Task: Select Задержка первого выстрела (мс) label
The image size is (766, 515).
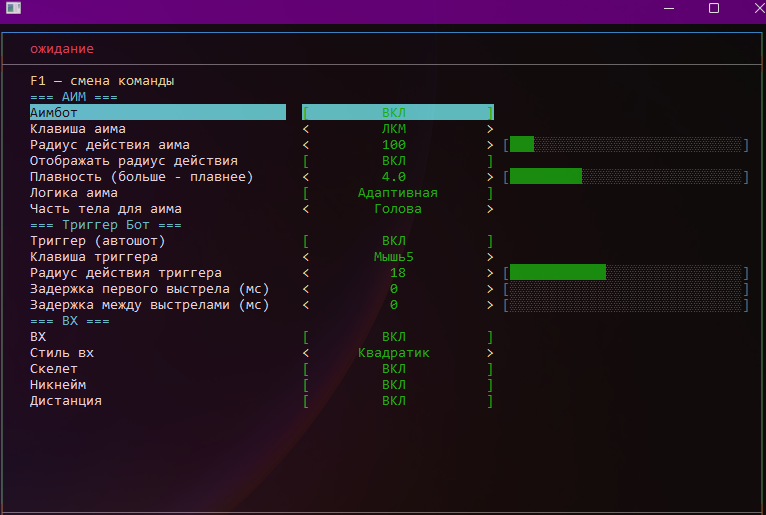Action: [x=149, y=289]
